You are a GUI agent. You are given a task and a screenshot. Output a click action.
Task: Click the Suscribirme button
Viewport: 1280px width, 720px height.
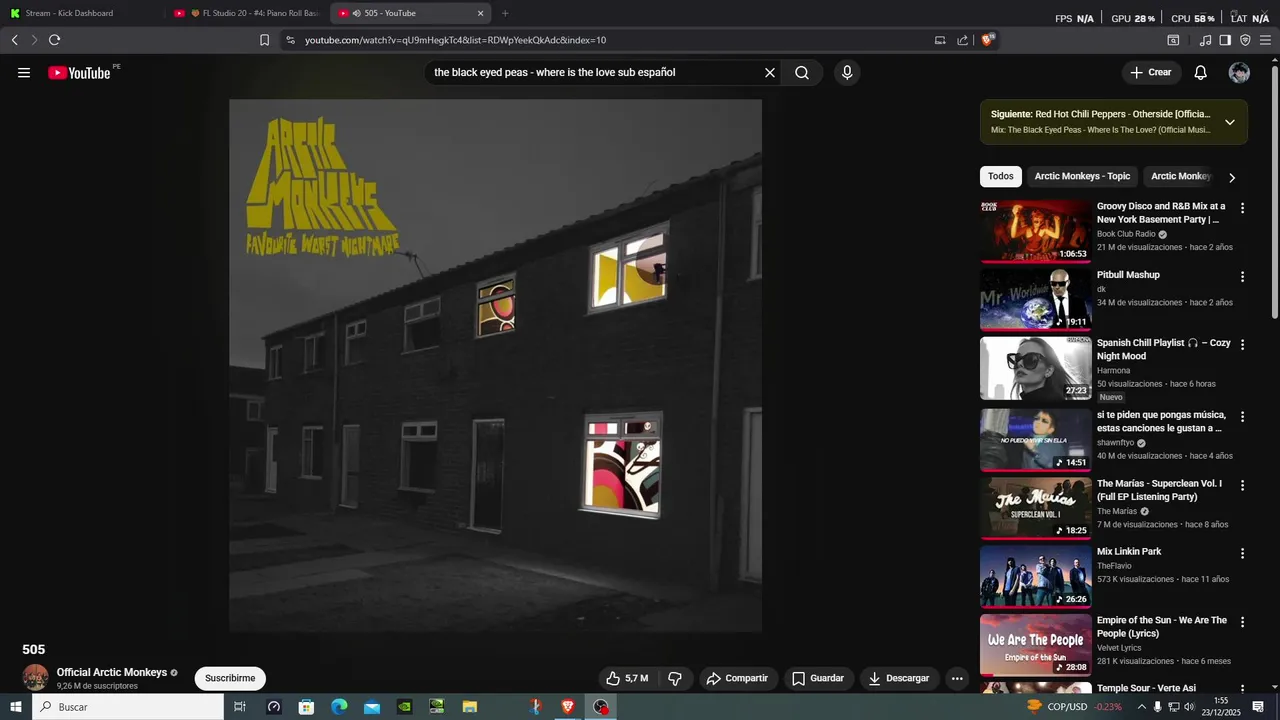230,678
